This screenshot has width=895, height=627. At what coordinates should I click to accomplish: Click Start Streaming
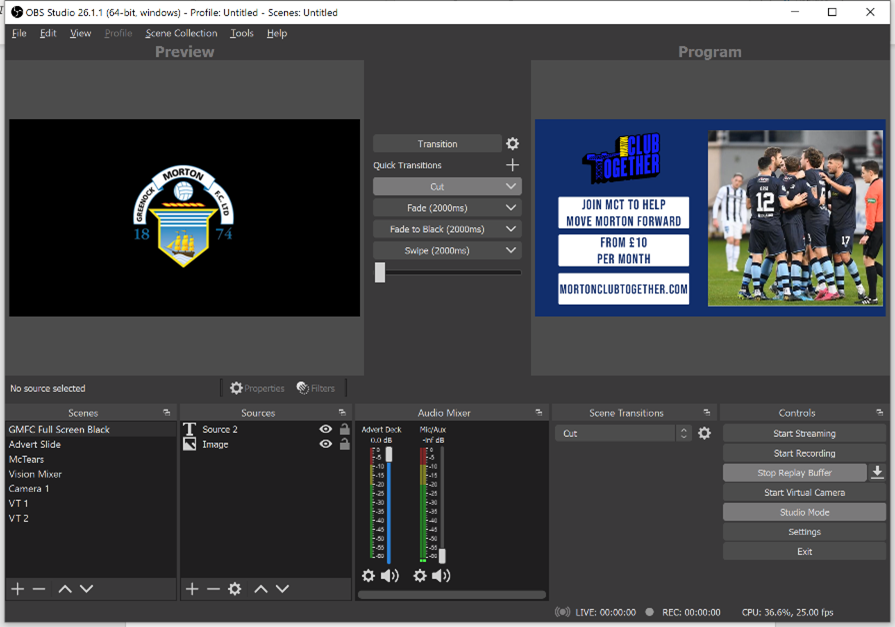pyautogui.click(x=804, y=433)
